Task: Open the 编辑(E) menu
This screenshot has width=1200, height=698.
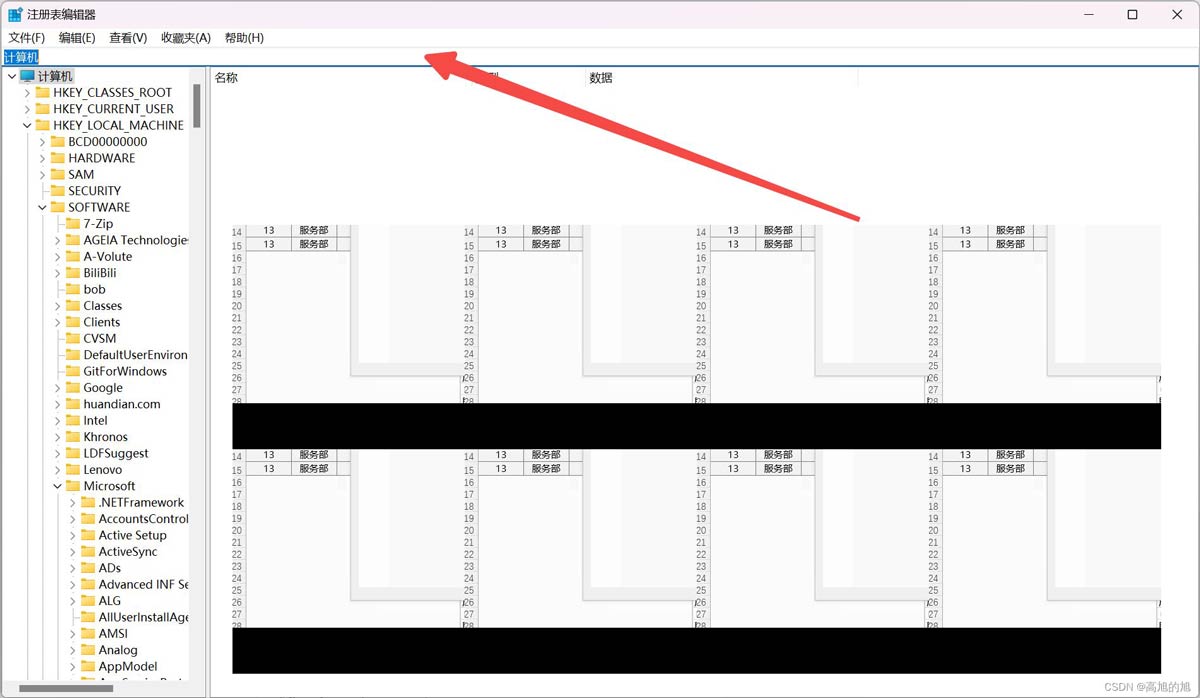Action: pos(77,38)
